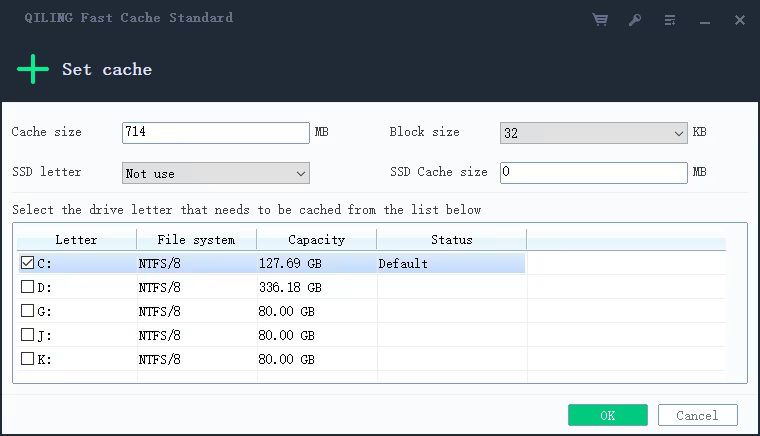The image size is (760, 436).
Task: Check the J: drive checkbox
Action: tap(28, 335)
